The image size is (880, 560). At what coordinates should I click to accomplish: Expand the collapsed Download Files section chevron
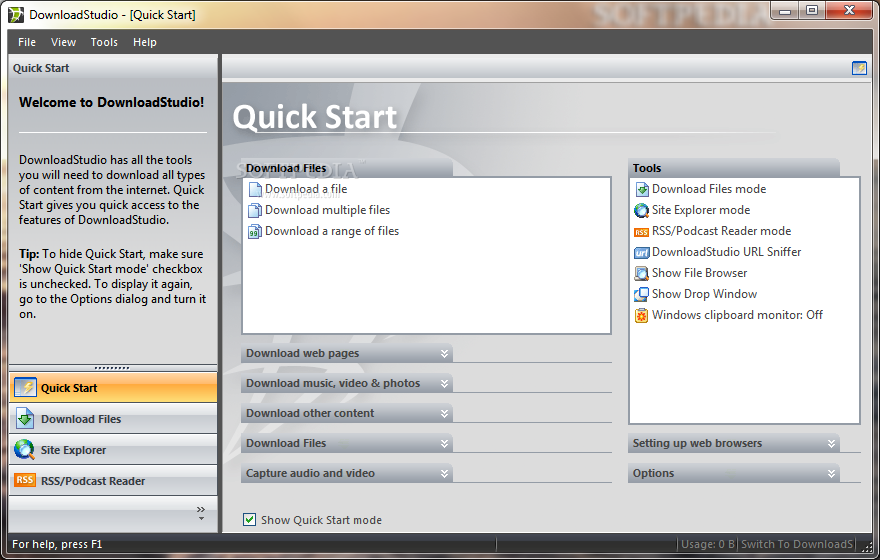[444, 443]
